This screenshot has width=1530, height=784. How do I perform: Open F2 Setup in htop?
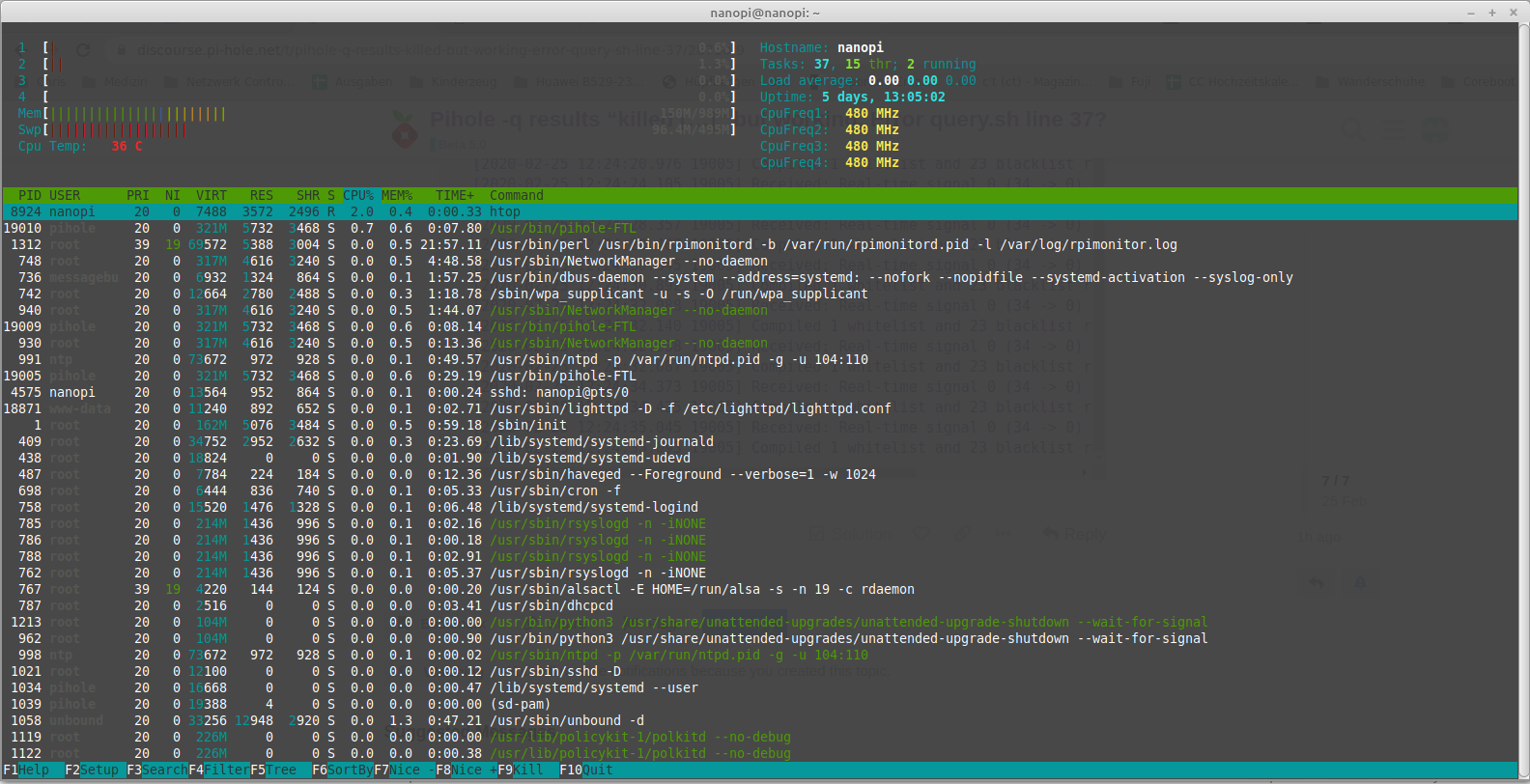(92, 770)
